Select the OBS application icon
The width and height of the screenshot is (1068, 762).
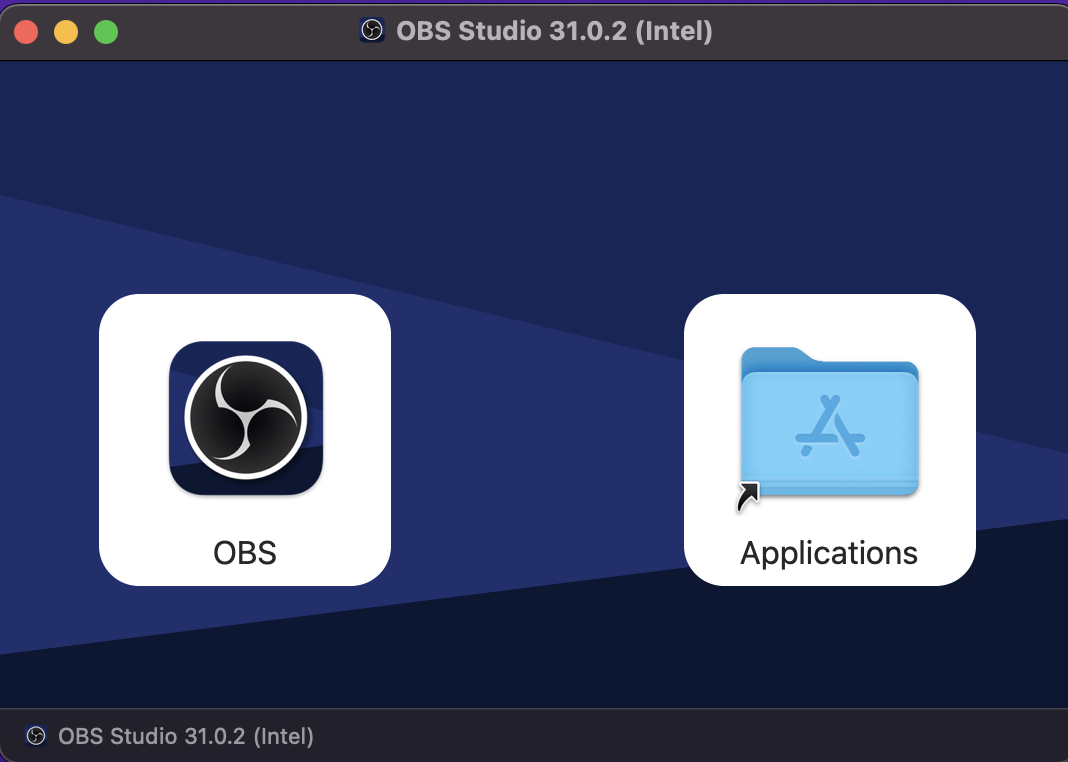coord(246,417)
